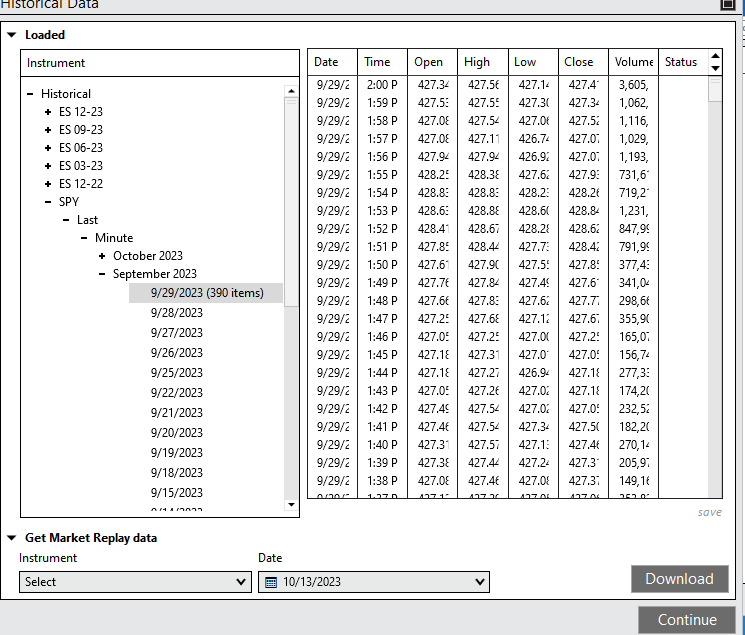The width and height of the screenshot is (745, 635).
Task: Sort by the Open column header
Action: (x=432, y=62)
